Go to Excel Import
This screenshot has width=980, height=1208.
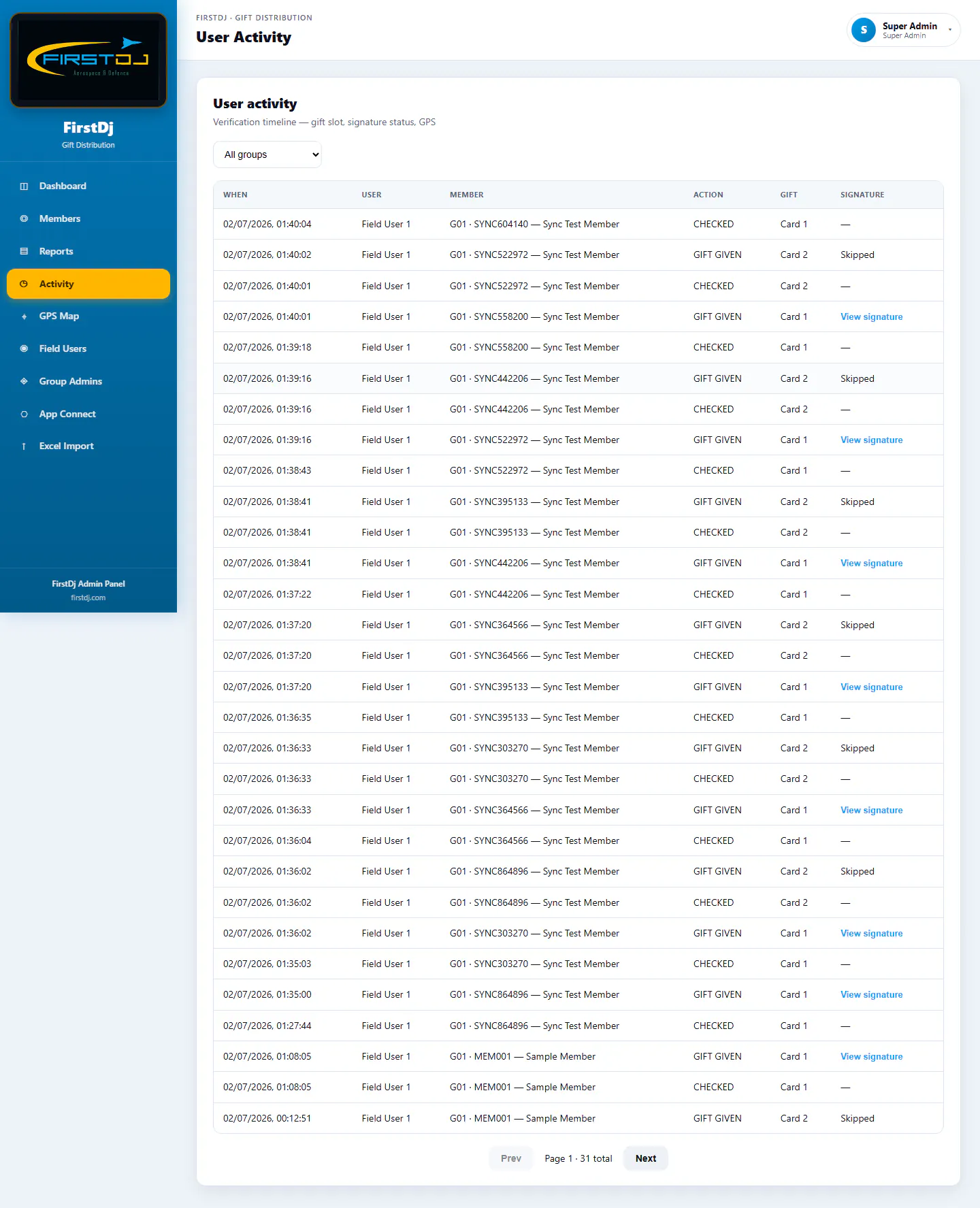tap(88, 446)
